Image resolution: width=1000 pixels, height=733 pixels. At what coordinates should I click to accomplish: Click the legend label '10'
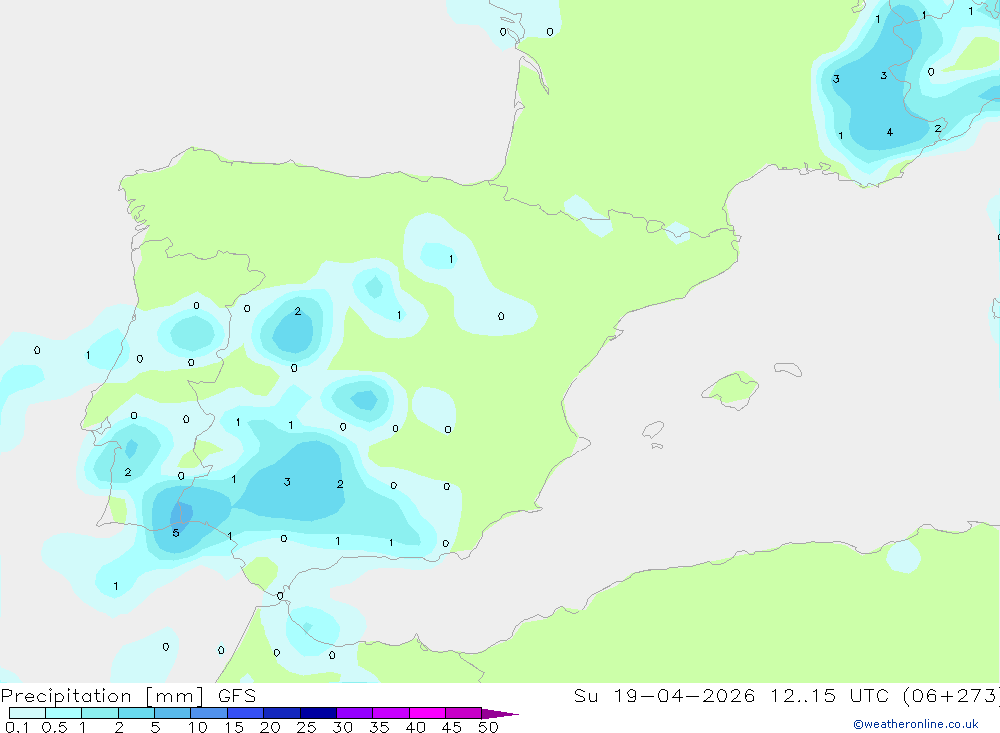[x=198, y=727]
